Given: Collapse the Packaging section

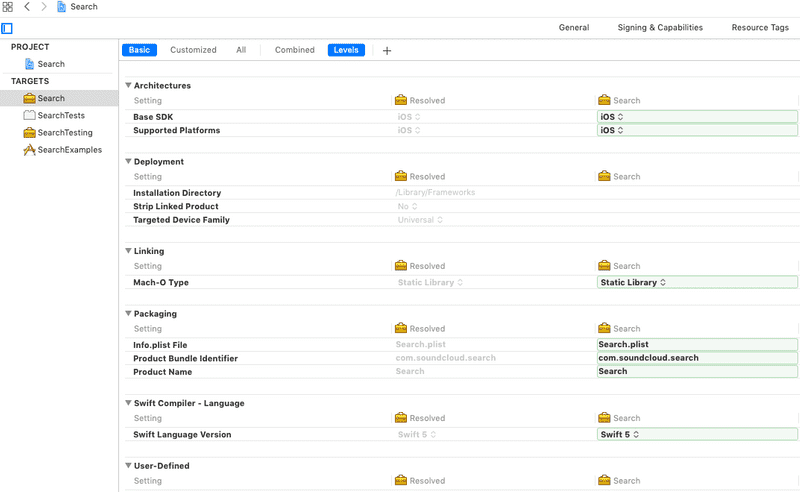Looking at the screenshot, I should 129,313.
